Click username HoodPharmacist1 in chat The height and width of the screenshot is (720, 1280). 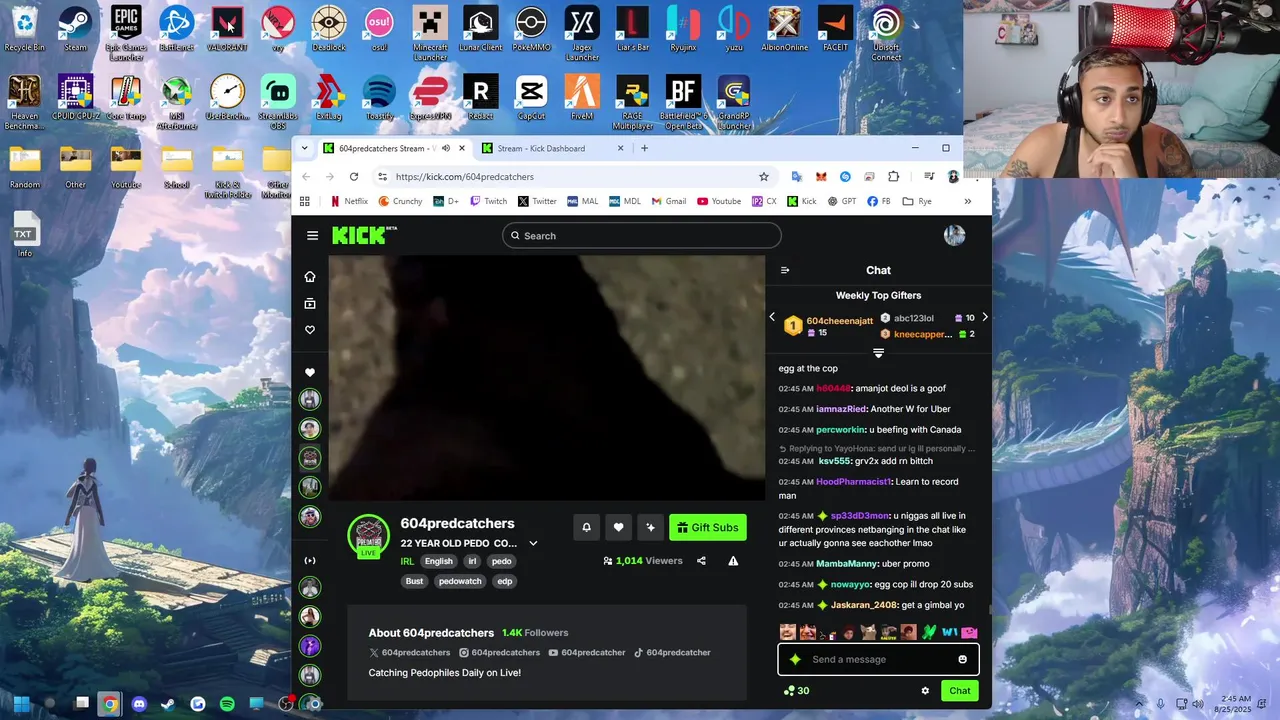coord(853,482)
